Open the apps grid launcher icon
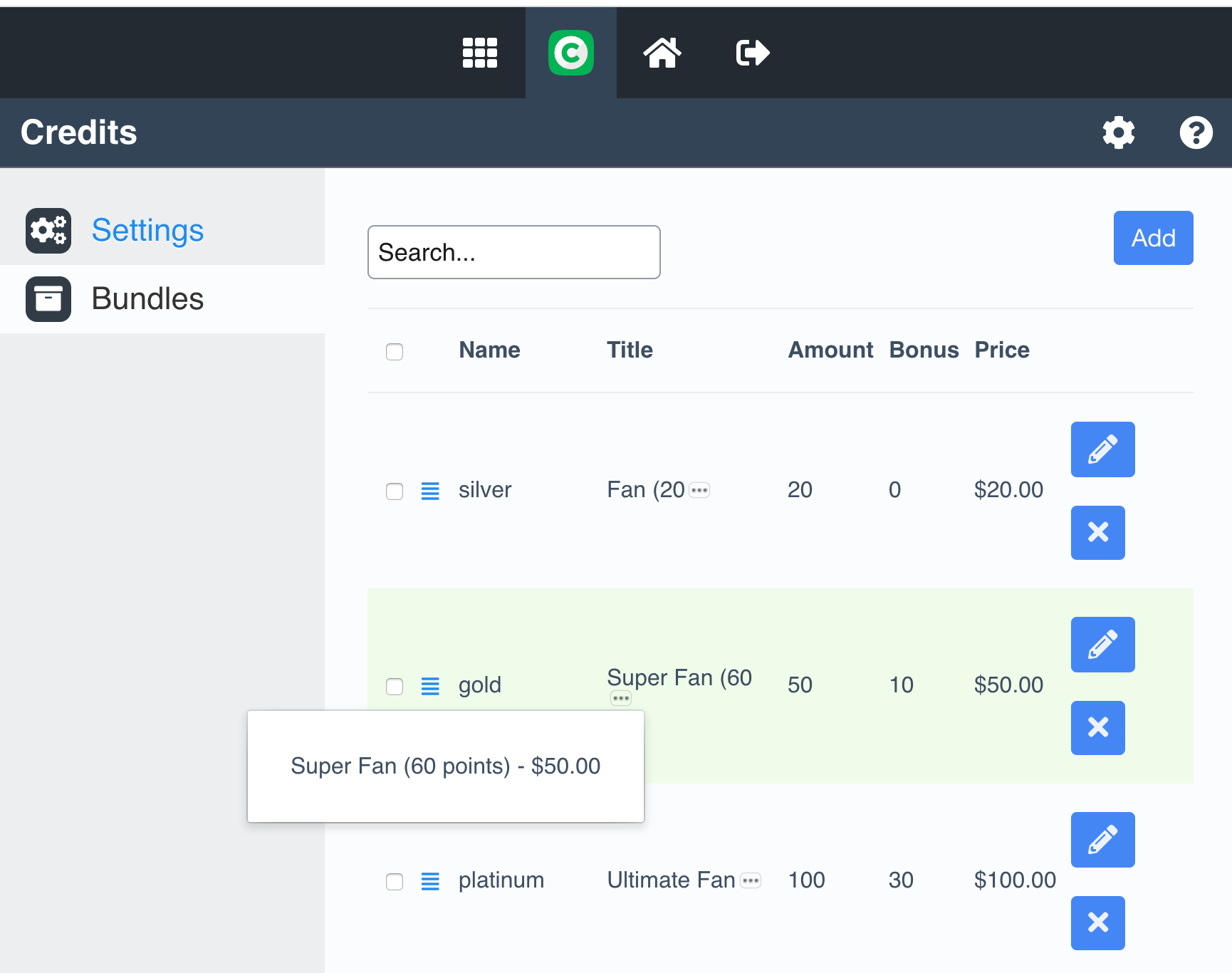 479,53
